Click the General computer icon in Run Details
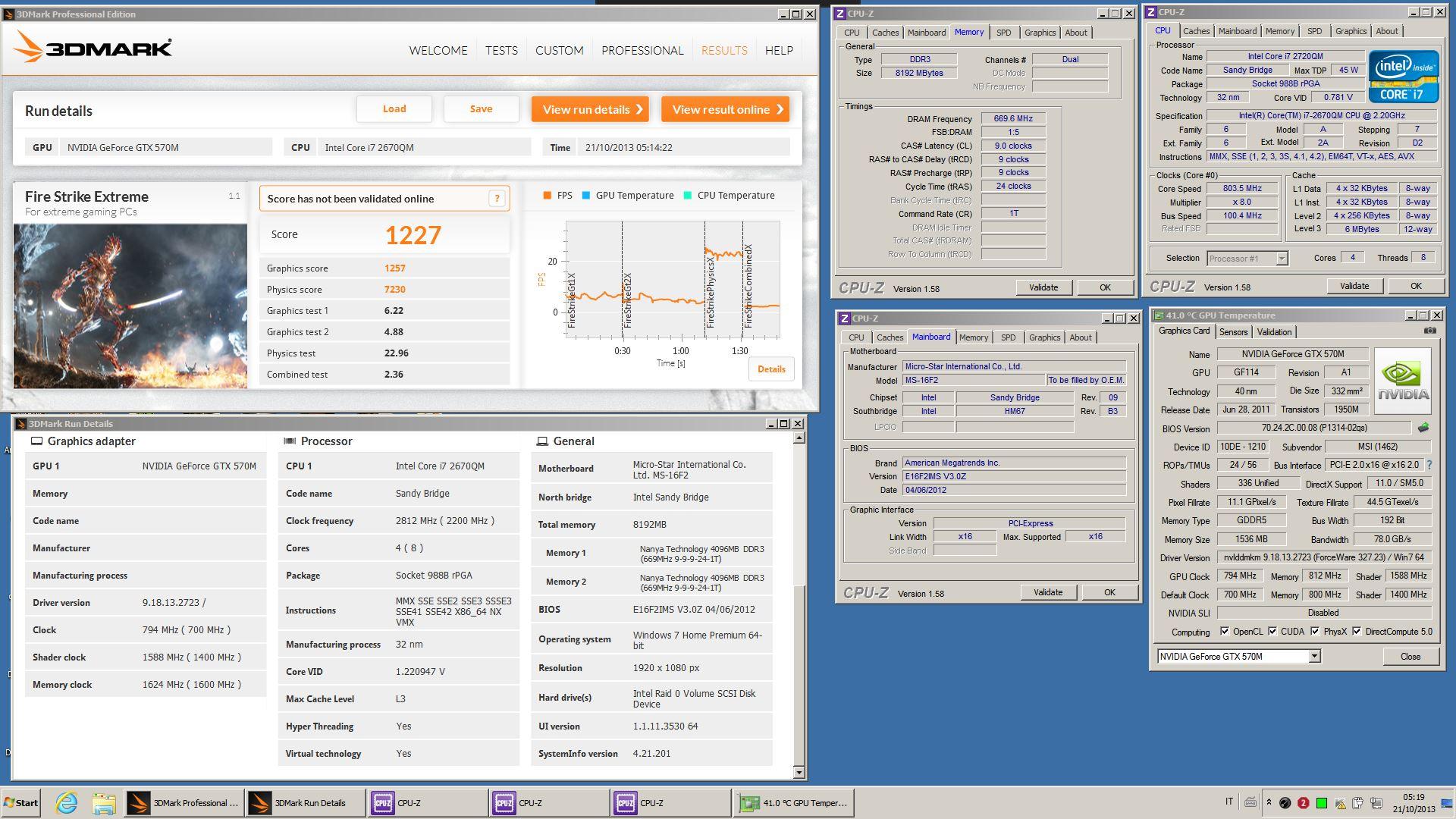 click(x=542, y=441)
